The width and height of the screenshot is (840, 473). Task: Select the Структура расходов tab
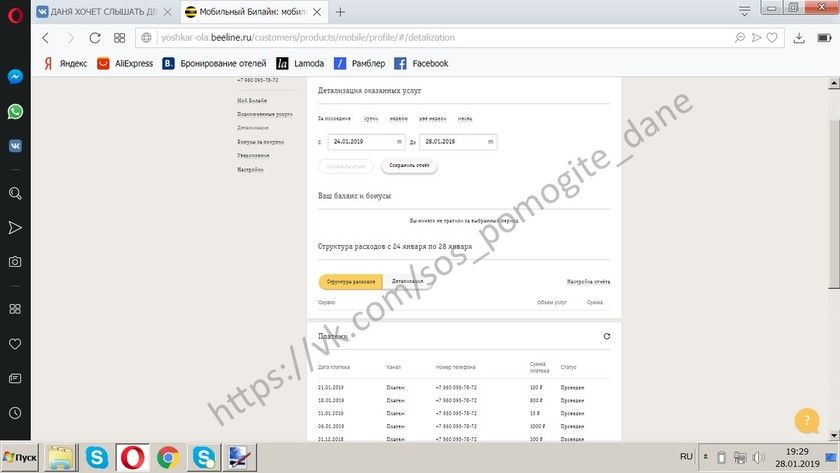coord(350,282)
